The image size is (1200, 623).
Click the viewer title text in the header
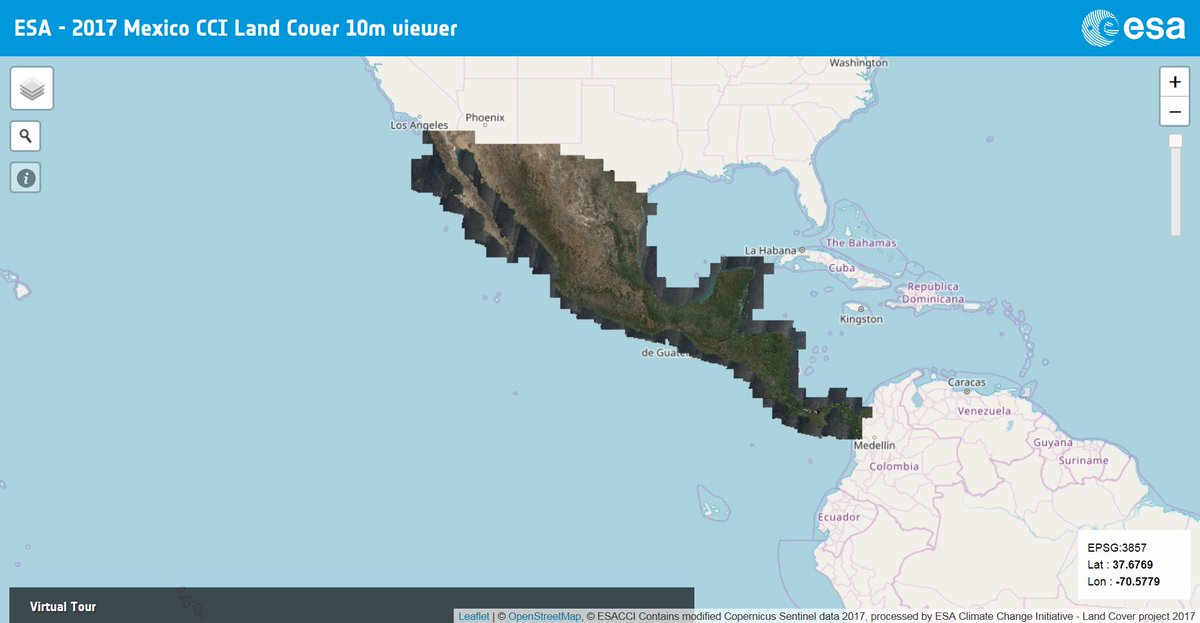(x=236, y=28)
